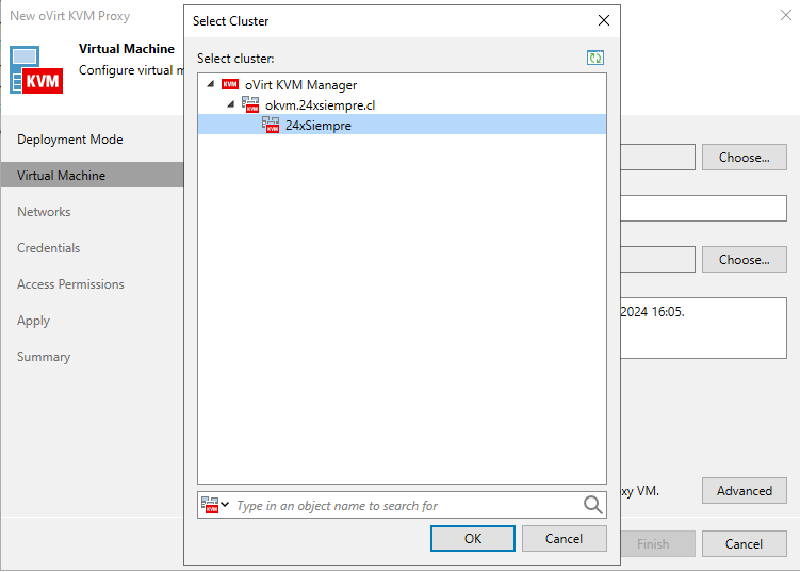Open the Deployment Mode wizard step

tap(70, 139)
